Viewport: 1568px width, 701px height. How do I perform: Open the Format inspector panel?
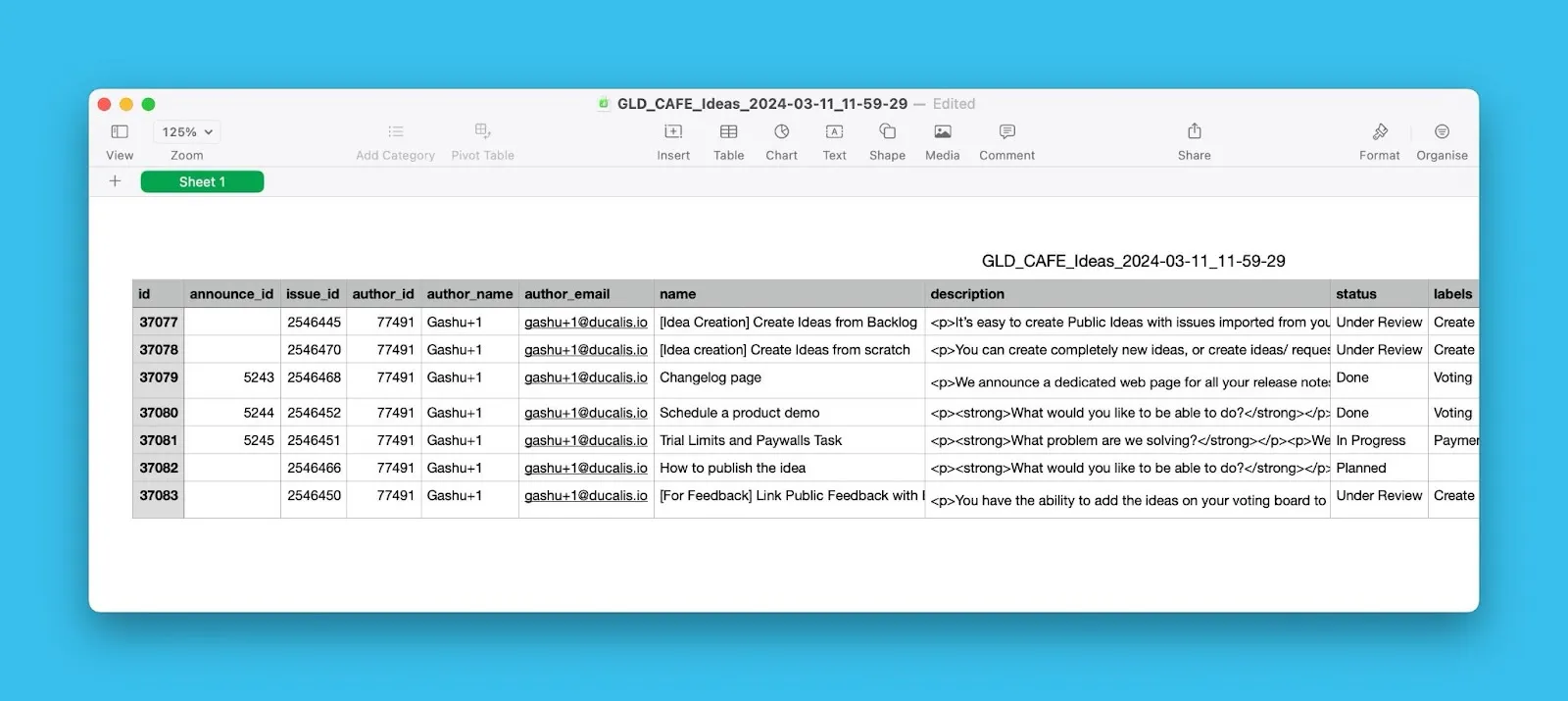(x=1379, y=132)
